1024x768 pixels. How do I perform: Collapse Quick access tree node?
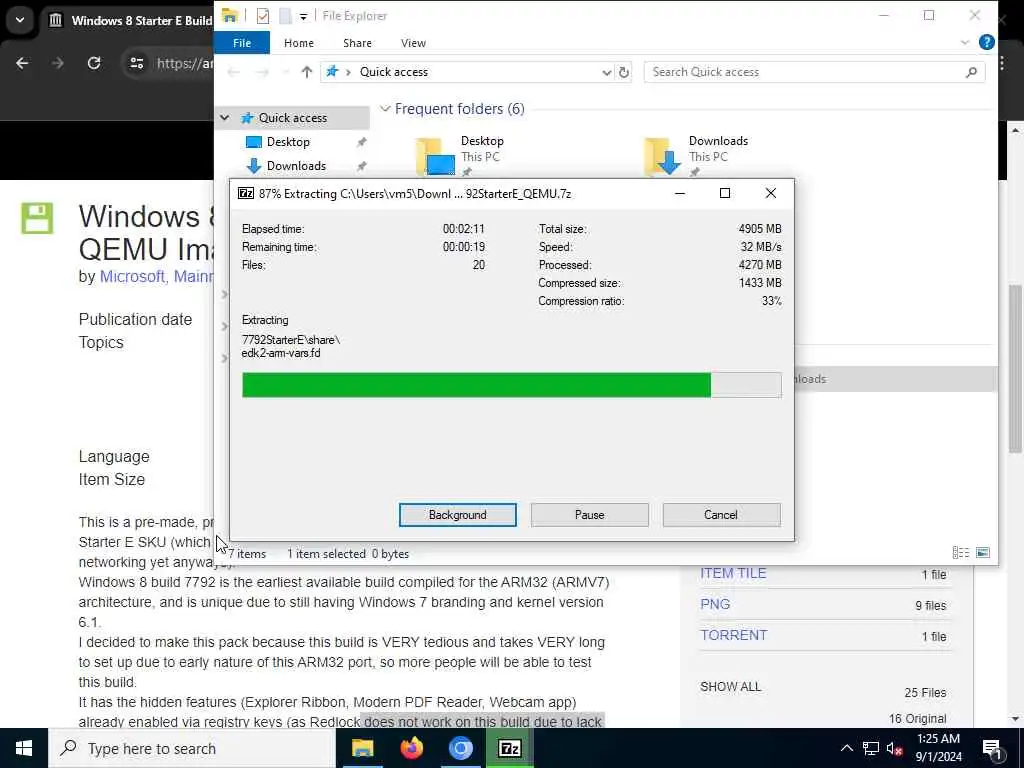pyautogui.click(x=225, y=118)
